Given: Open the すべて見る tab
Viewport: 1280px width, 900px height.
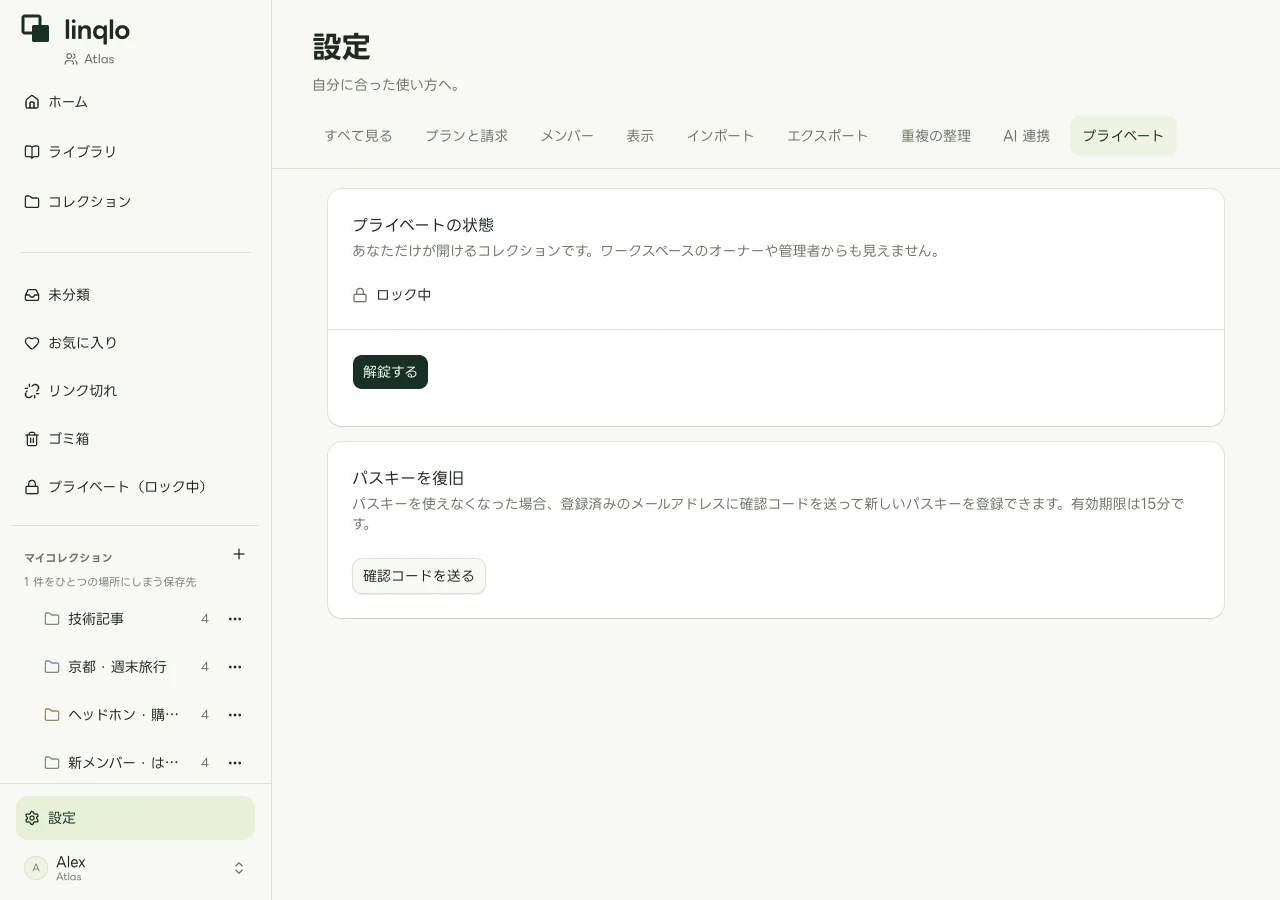Looking at the screenshot, I should 358,136.
